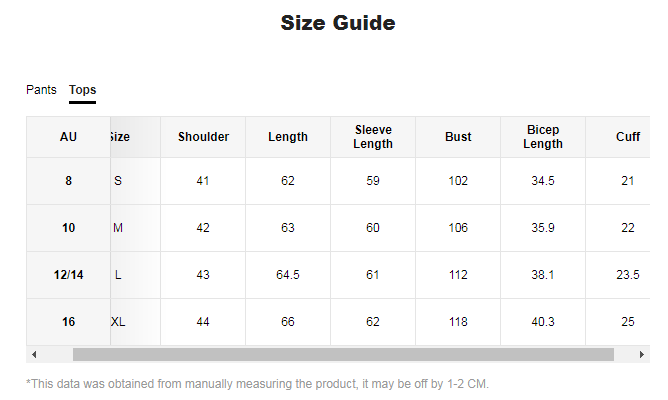Image resolution: width=668 pixels, height=400 pixels.
Task: Click the Sleeve Length column header
Action: point(373,137)
